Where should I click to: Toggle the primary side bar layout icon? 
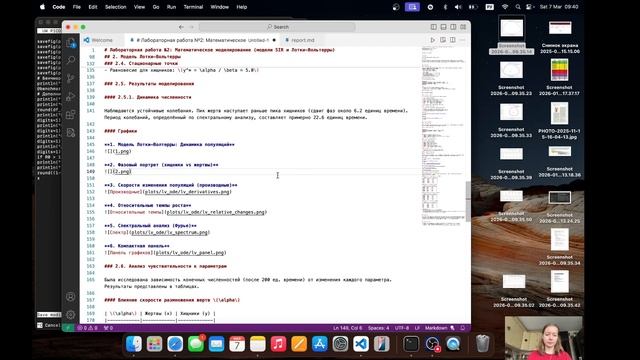(433, 27)
